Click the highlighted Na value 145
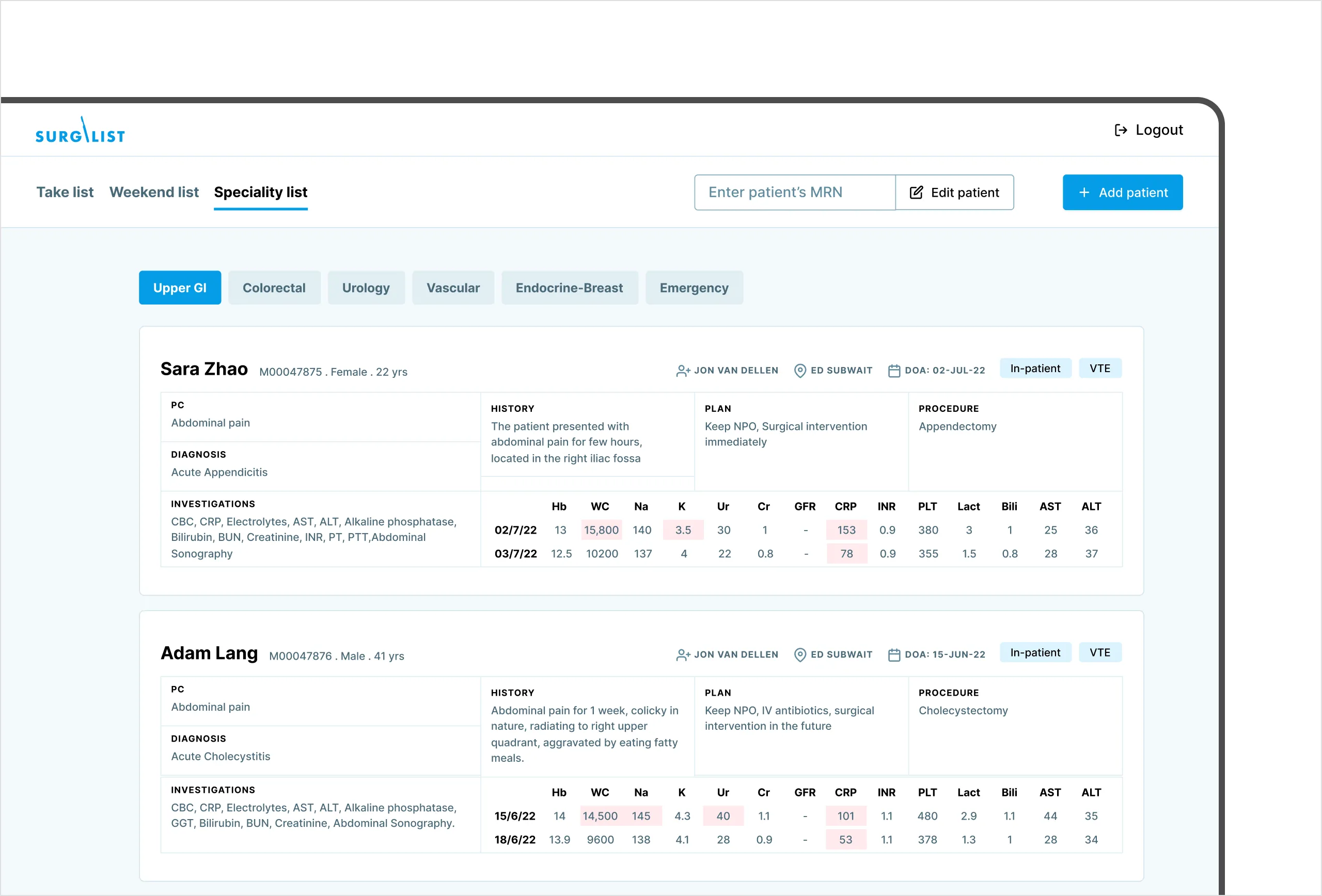The height and width of the screenshot is (896, 1322). pos(641,817)
